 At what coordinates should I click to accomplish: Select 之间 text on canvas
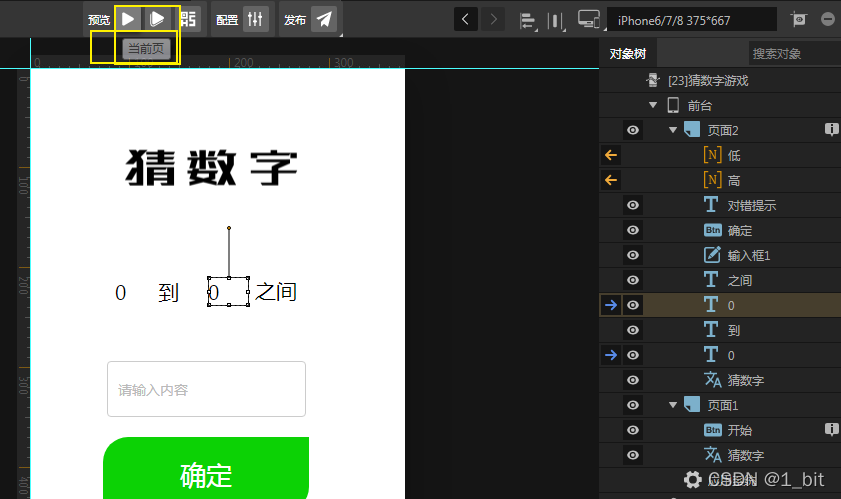(276, 292)
